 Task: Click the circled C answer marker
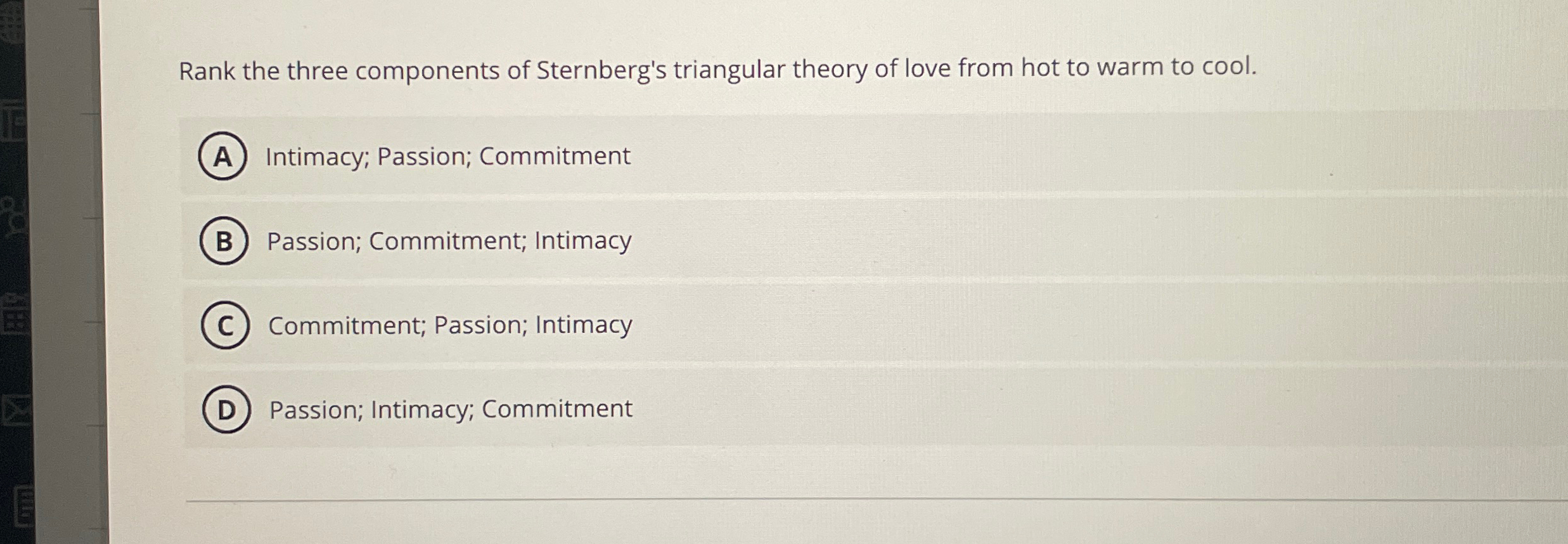click(x=225, y=325)
